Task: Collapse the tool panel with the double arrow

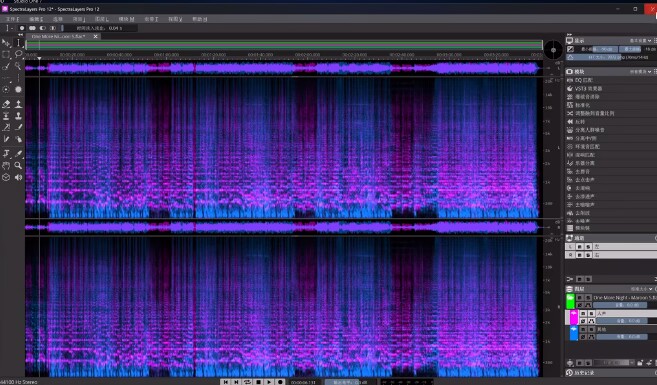Action: (20, 34)
